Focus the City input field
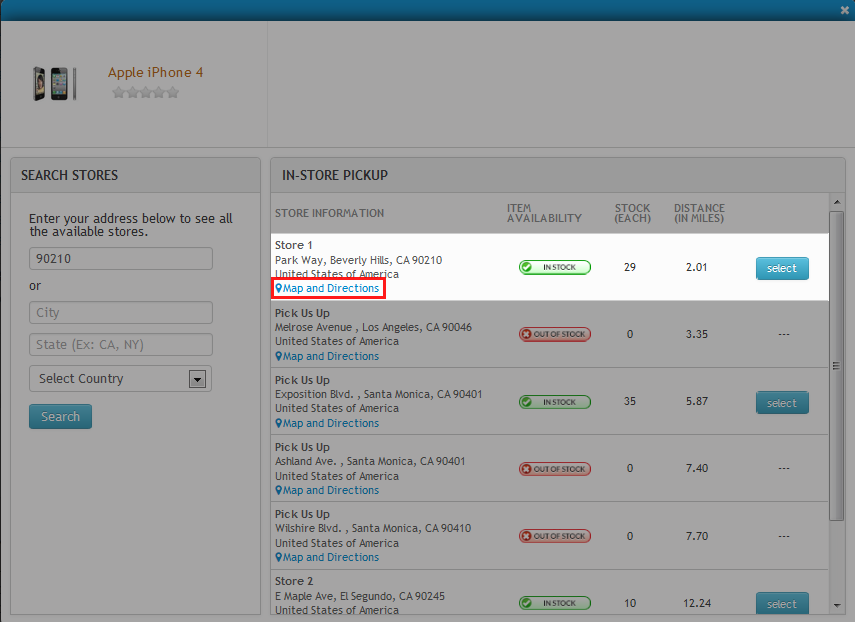The width and height of the screenshot is (855, 622). [121, 312]
